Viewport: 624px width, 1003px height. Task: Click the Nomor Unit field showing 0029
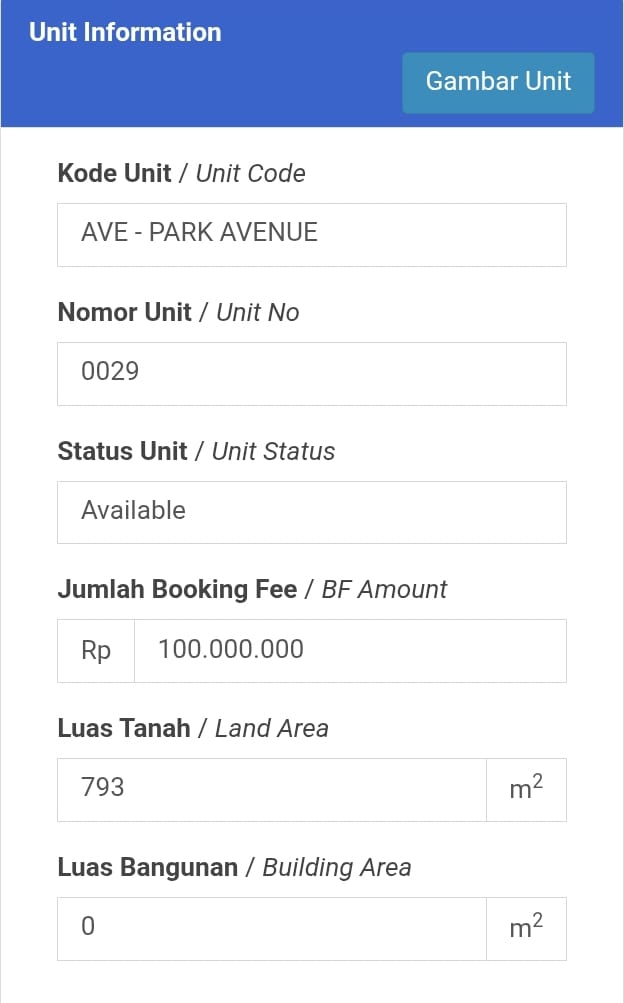311,373
